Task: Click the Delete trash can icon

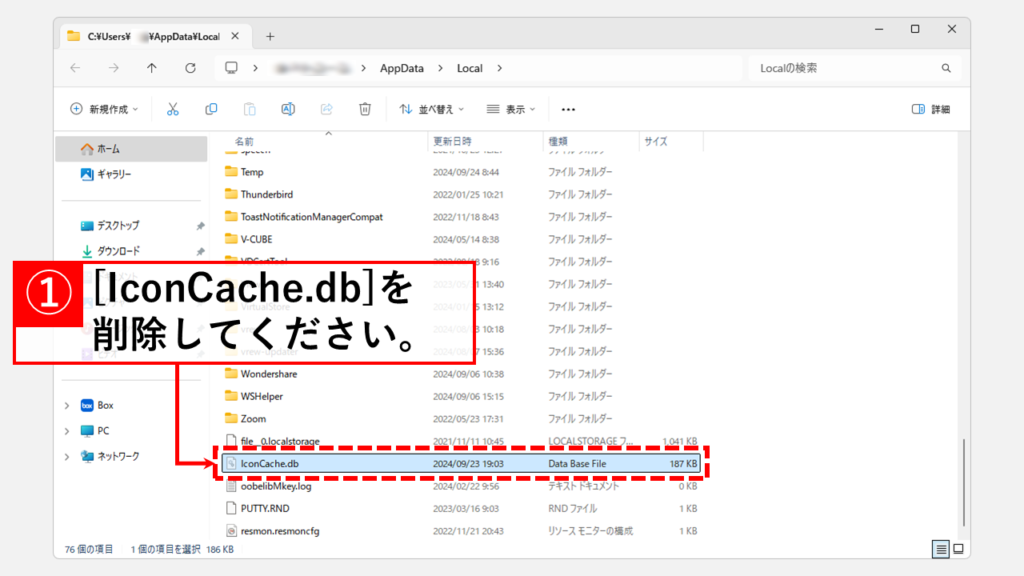Action: [365, 109]
